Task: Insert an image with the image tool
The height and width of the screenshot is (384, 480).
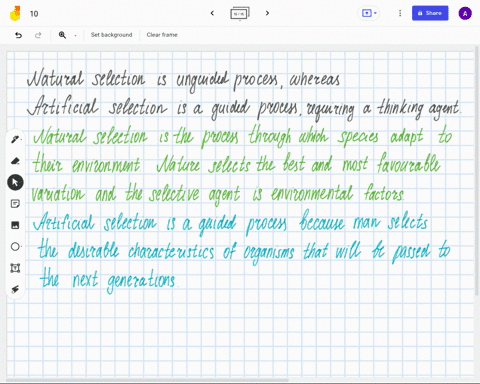Action: click(15, 225)
